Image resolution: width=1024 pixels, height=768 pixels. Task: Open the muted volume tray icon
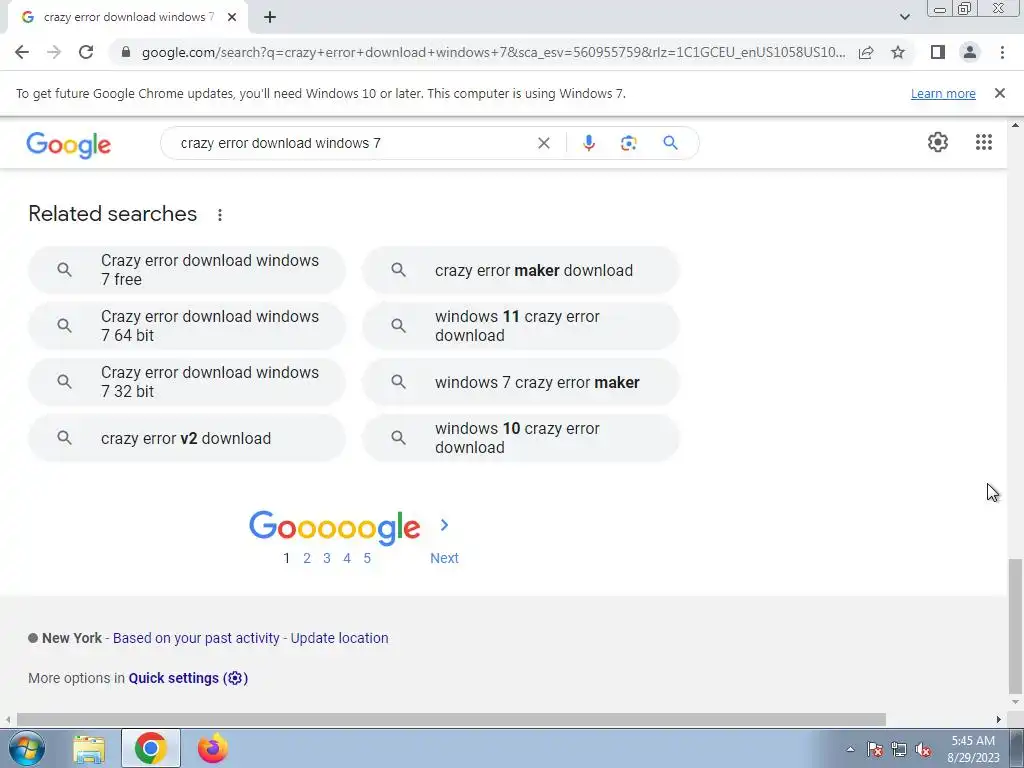(923, 749)
